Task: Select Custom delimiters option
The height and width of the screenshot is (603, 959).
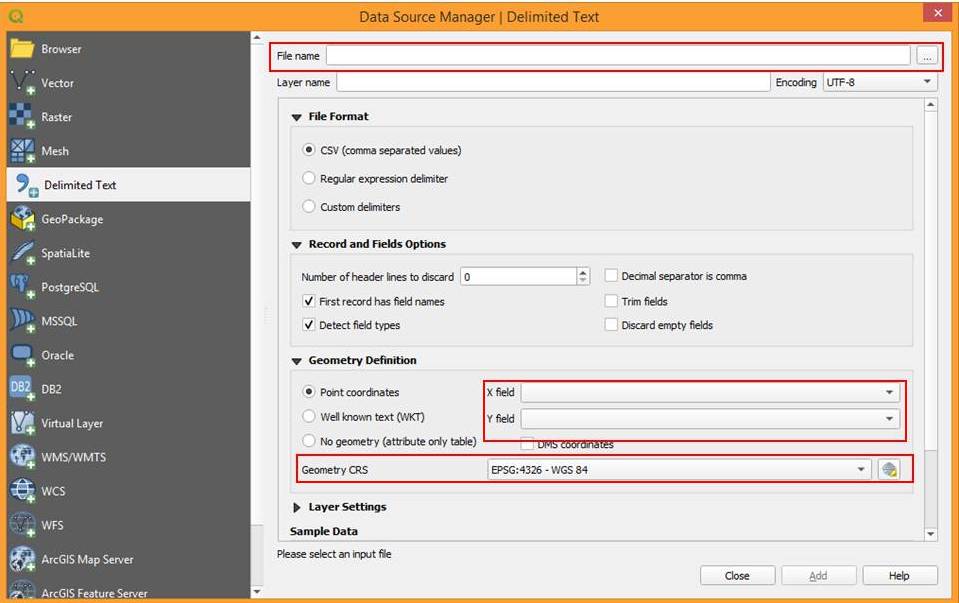Action: 309,206
